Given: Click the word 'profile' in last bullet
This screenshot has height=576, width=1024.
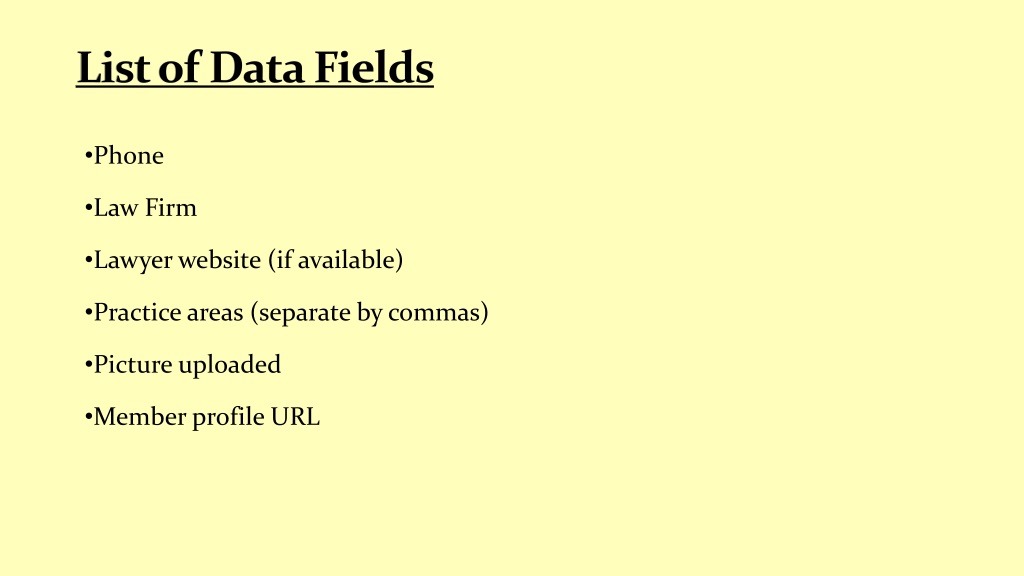Looking at the screenshot, I should click(228, 417).
